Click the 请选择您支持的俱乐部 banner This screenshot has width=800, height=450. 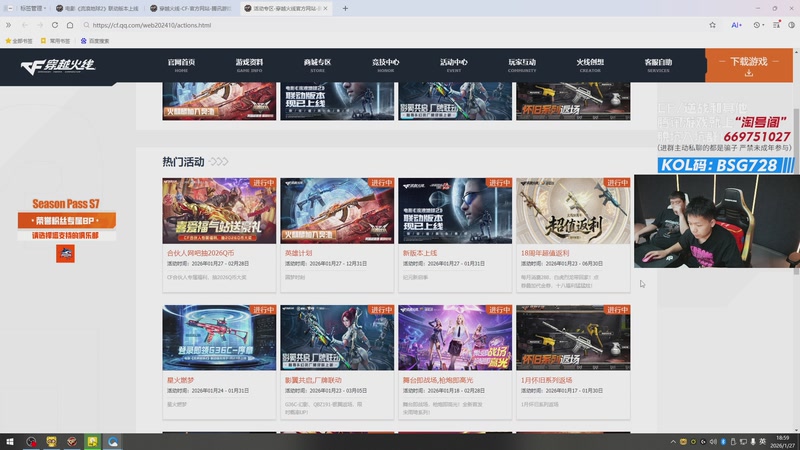tap(66, 235)
